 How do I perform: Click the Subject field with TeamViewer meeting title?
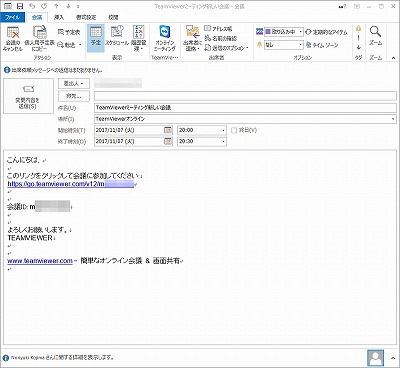coord(245,108)
